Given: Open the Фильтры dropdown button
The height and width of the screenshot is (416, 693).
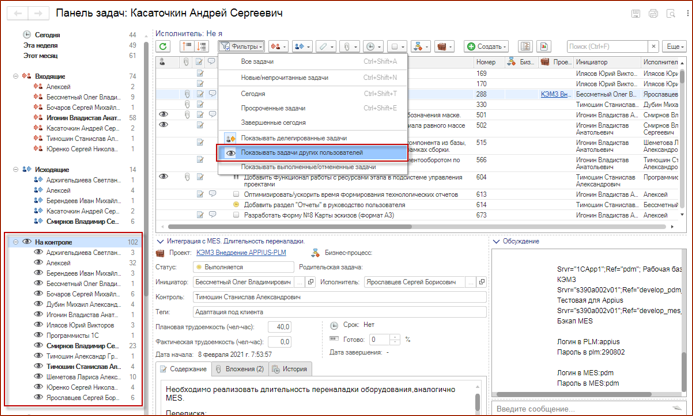Looking at the screenshot, I should [241, 46].
